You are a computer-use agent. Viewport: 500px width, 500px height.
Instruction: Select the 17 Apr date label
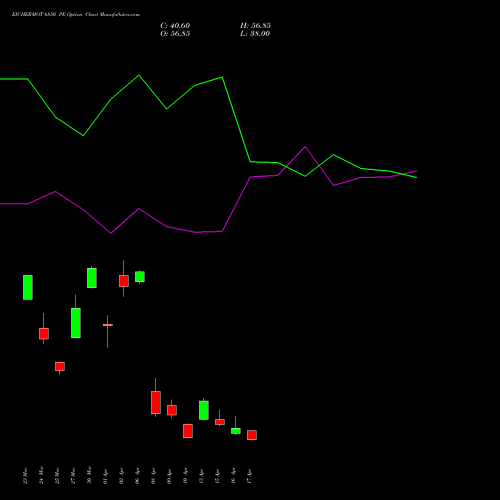pos(249,476)
